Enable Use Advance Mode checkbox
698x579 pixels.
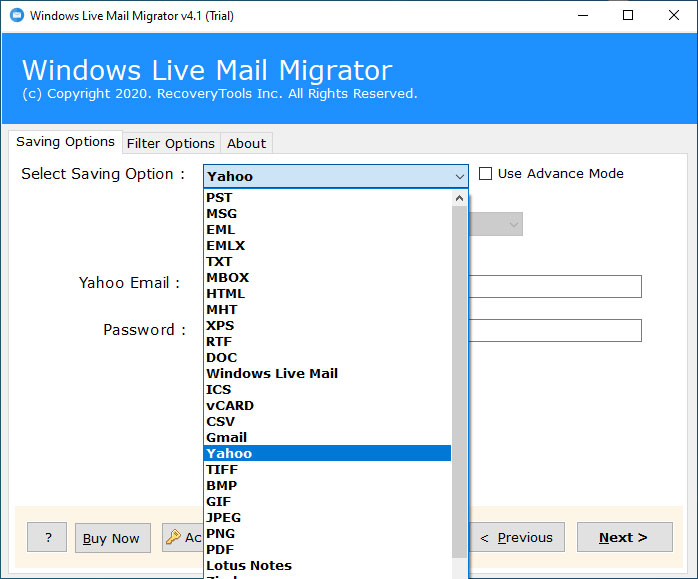pyautogui.click(x=485, y=174)
